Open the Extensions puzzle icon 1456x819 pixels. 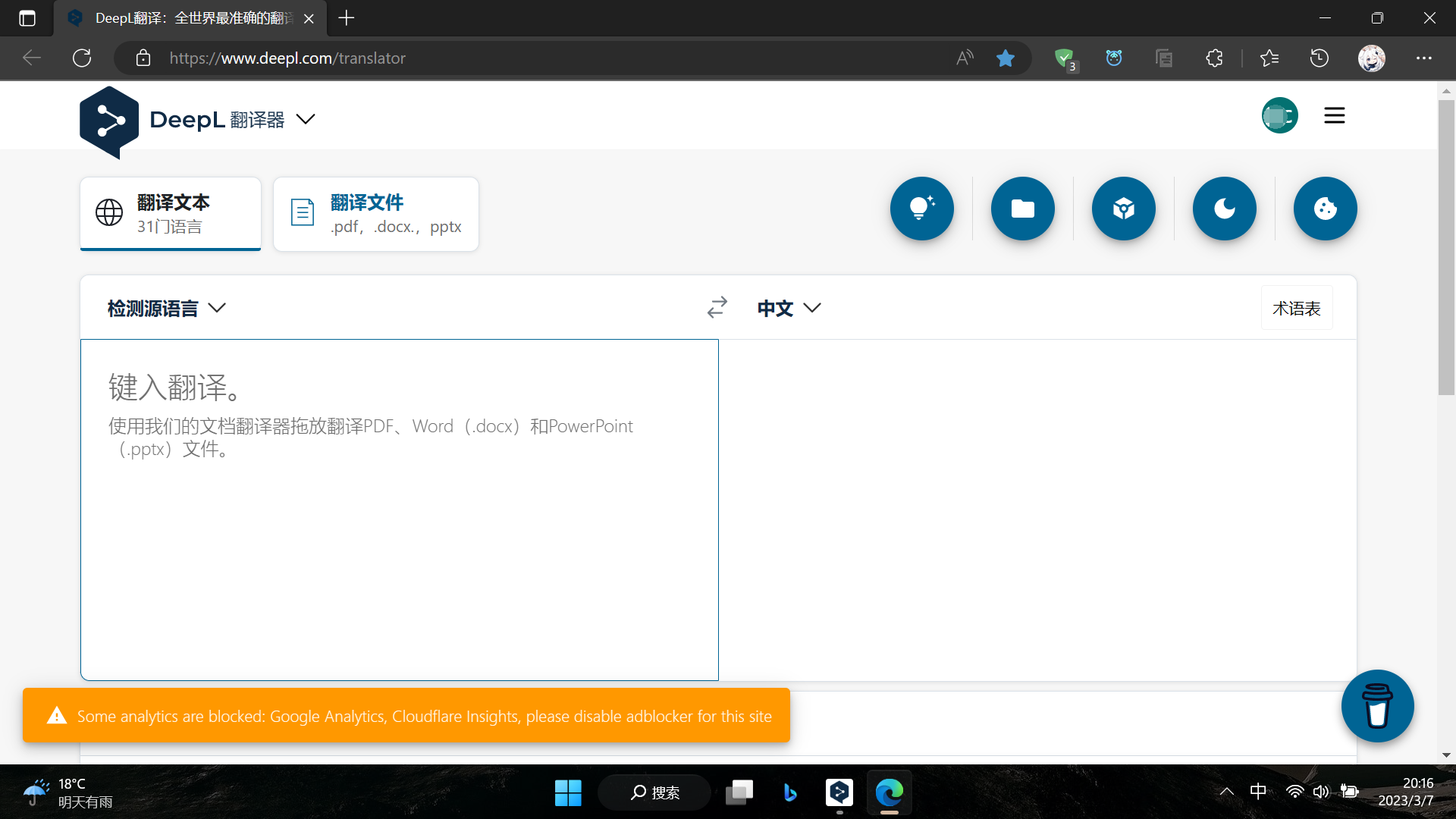[1214, 58]
